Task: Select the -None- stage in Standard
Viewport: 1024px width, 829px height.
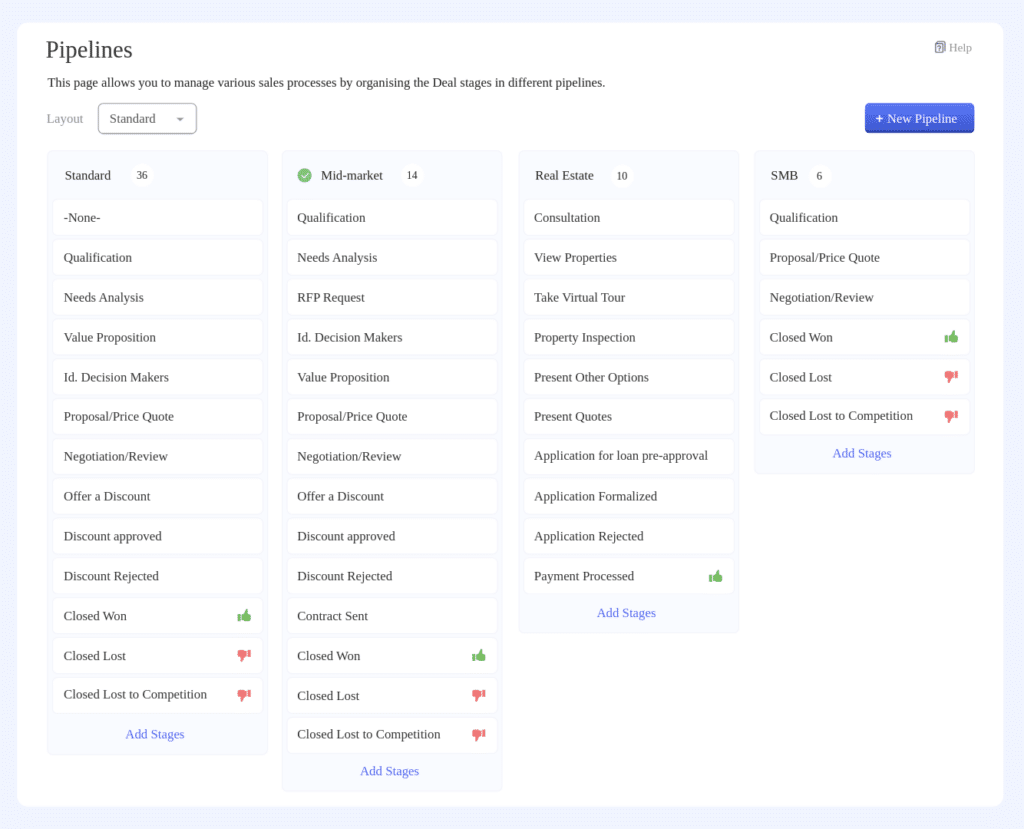Action: coord(157,217)
